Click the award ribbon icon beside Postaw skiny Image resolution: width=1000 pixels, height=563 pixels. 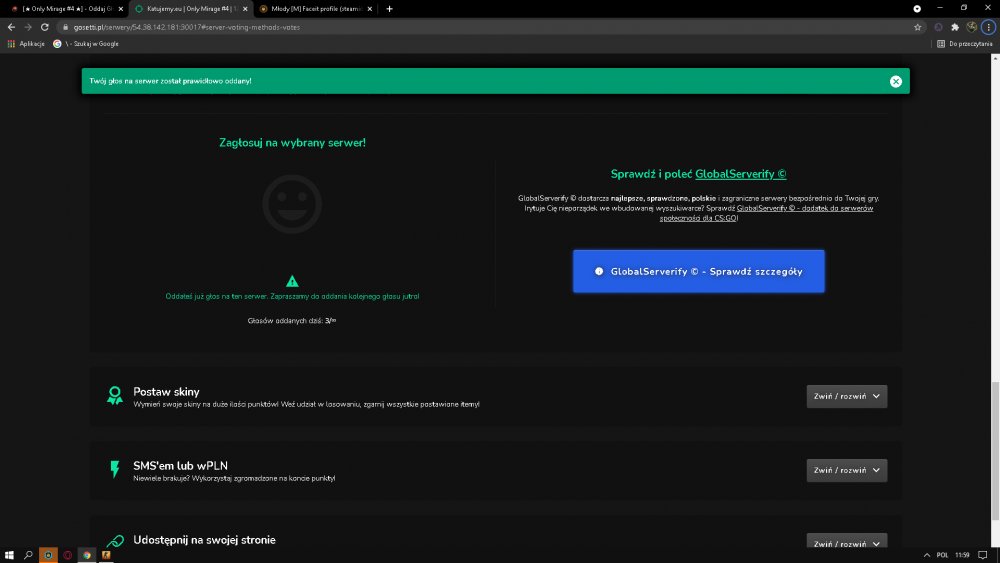click(115, 396)
